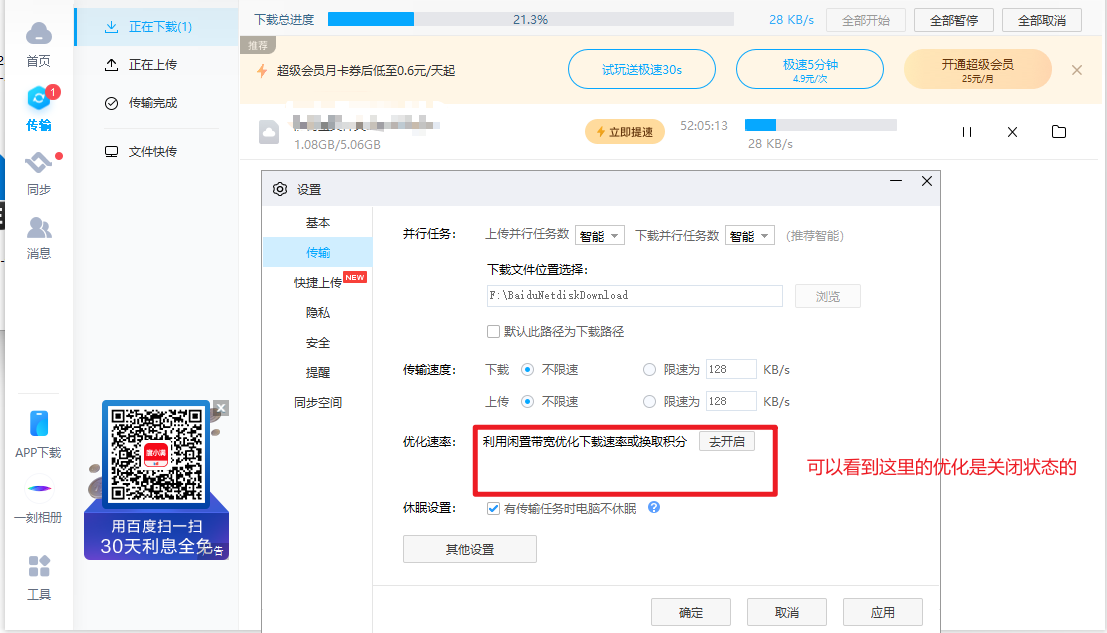Pause the downloading file task
The height and width of the screenshot is (633, 1107).
coord(967,132)
